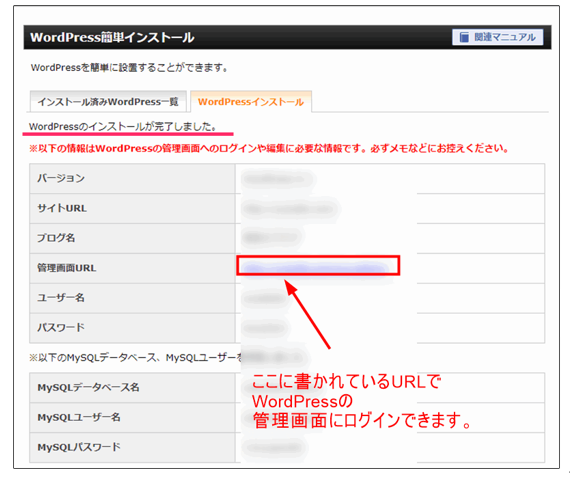Click the バージョン row label

[61, 178]
